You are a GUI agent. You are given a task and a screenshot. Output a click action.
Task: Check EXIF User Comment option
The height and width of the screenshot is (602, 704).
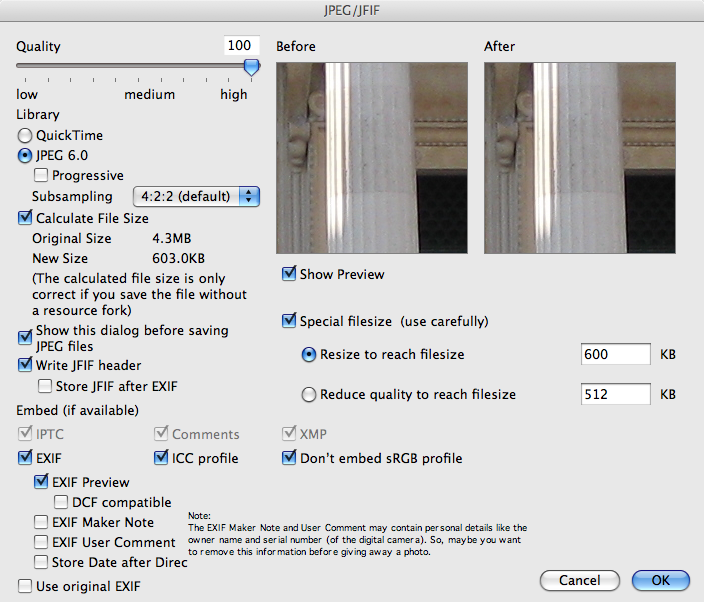(41, 542)
